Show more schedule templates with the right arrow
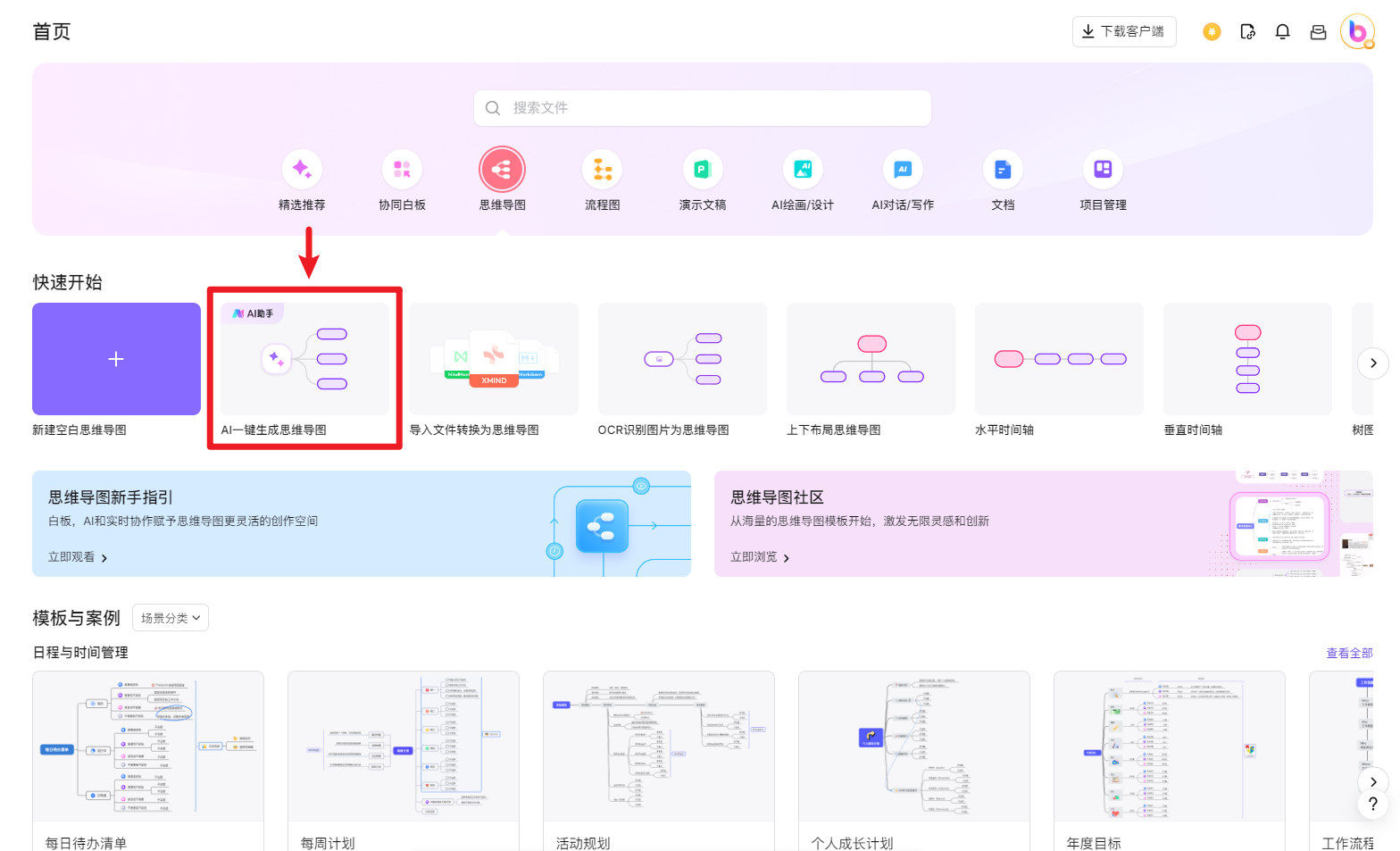1400x851 pixels. tap(1373, 782)
